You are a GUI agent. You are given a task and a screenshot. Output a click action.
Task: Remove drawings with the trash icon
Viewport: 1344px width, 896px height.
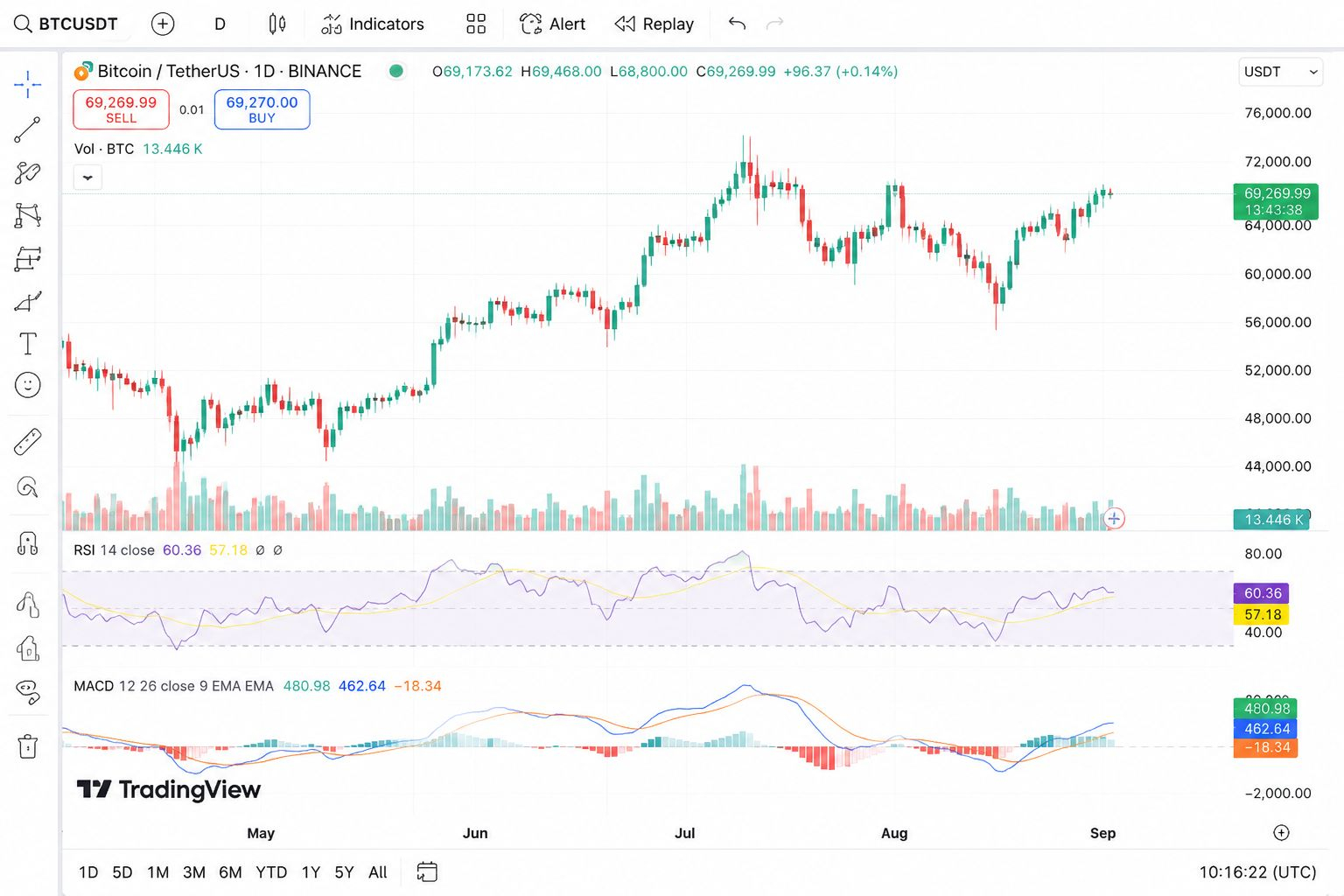tap(28, 746)
